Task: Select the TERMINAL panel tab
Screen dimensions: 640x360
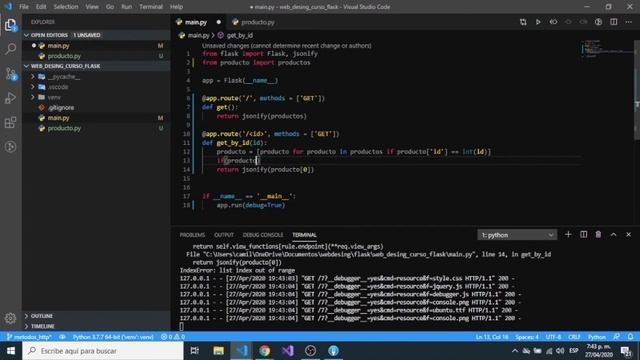Action: [304, 235]
